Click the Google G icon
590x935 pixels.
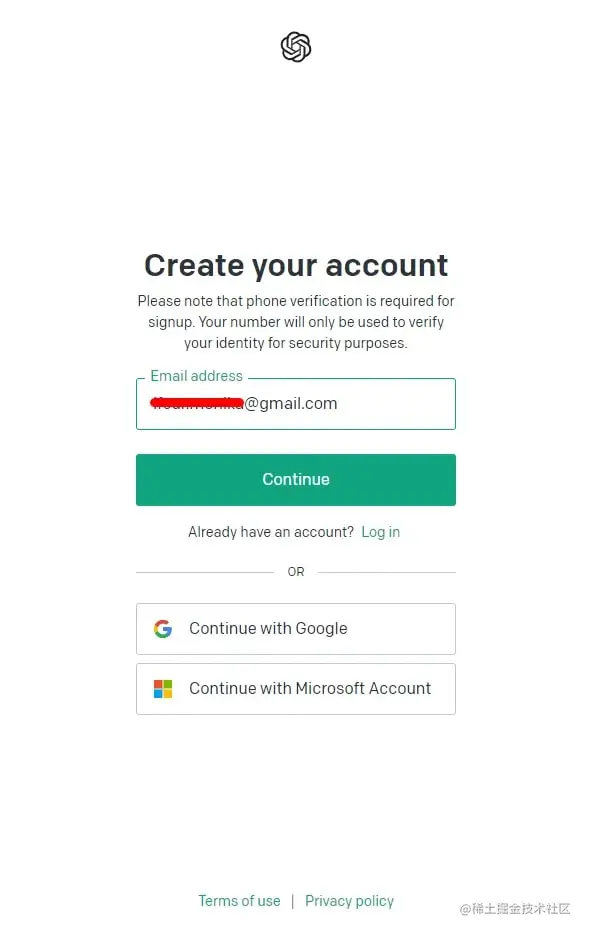pos(163,629)
